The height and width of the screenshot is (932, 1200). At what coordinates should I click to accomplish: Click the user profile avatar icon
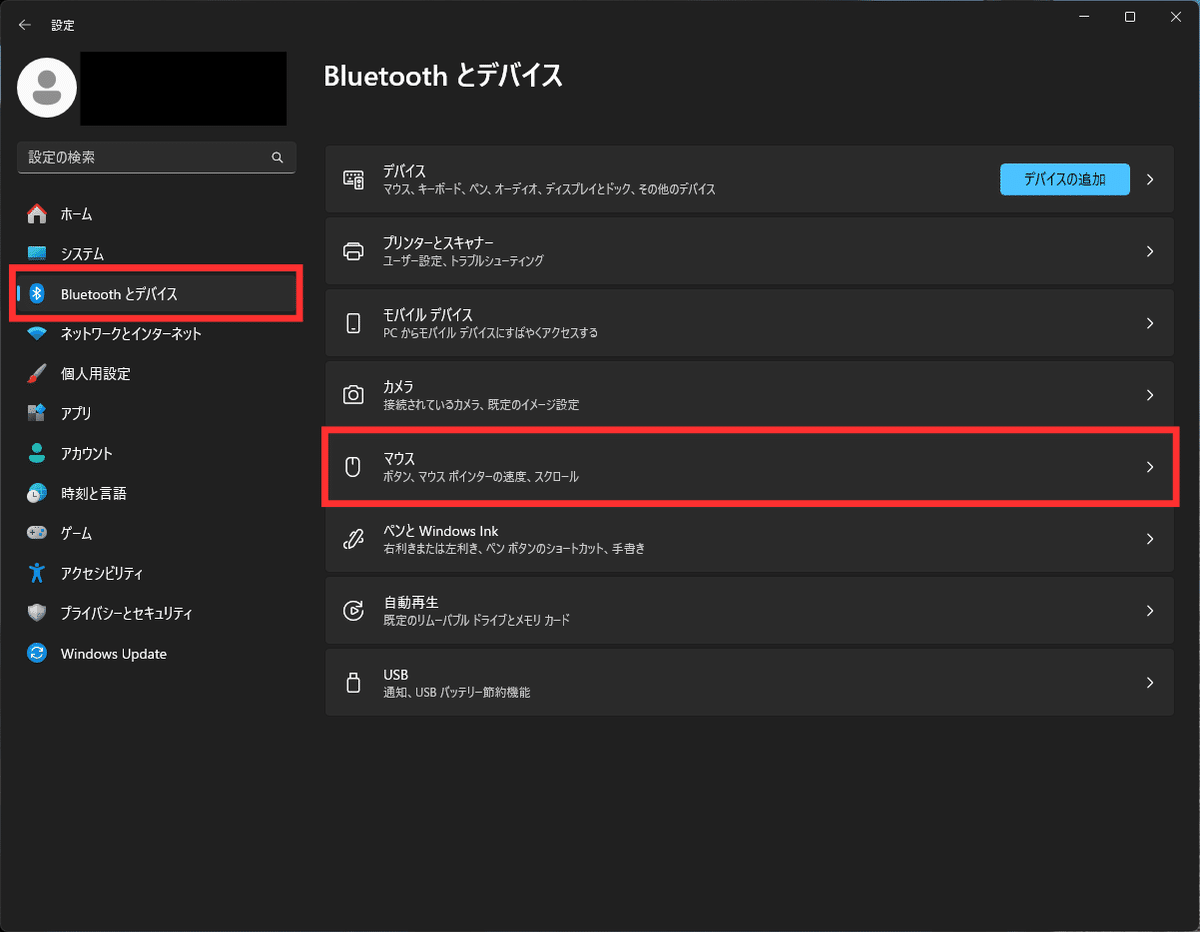pos(47,88)
